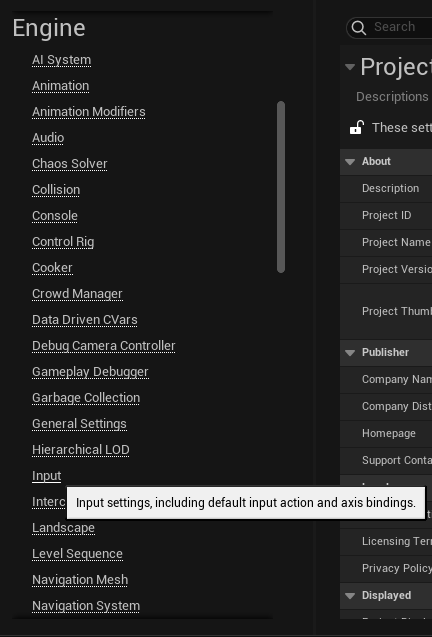Open Hierarchical LOD settings
The image size is (432, 637).
click(x=80, y=450)
